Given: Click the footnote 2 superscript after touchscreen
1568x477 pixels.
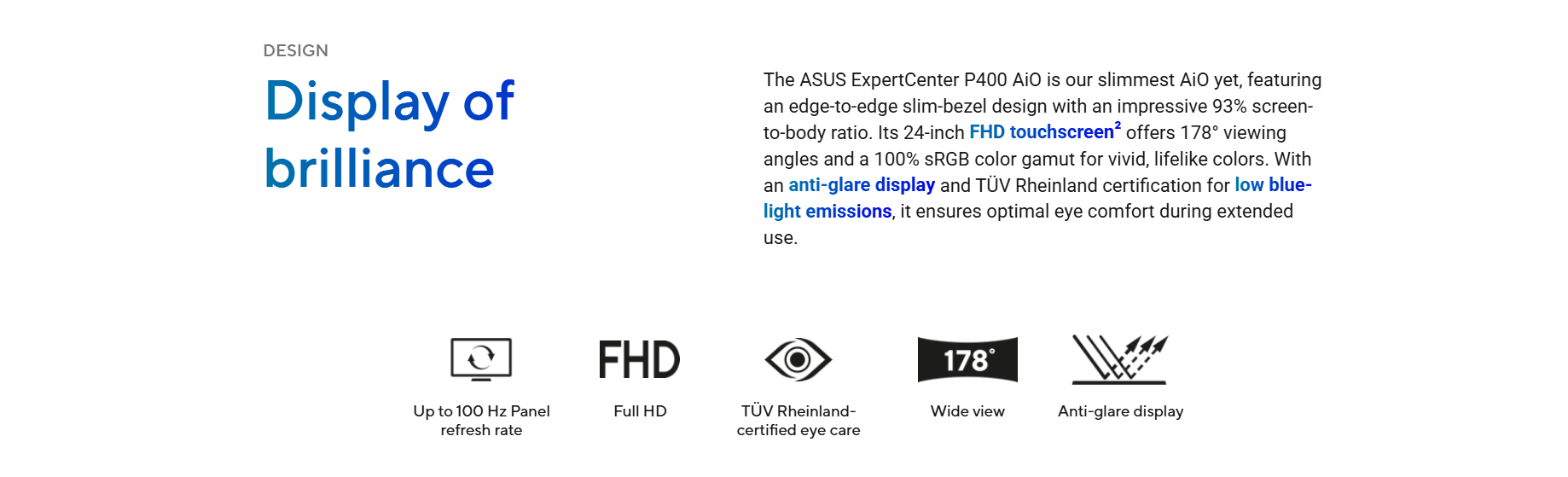Looking at the screenshot, I should 1118,125.
